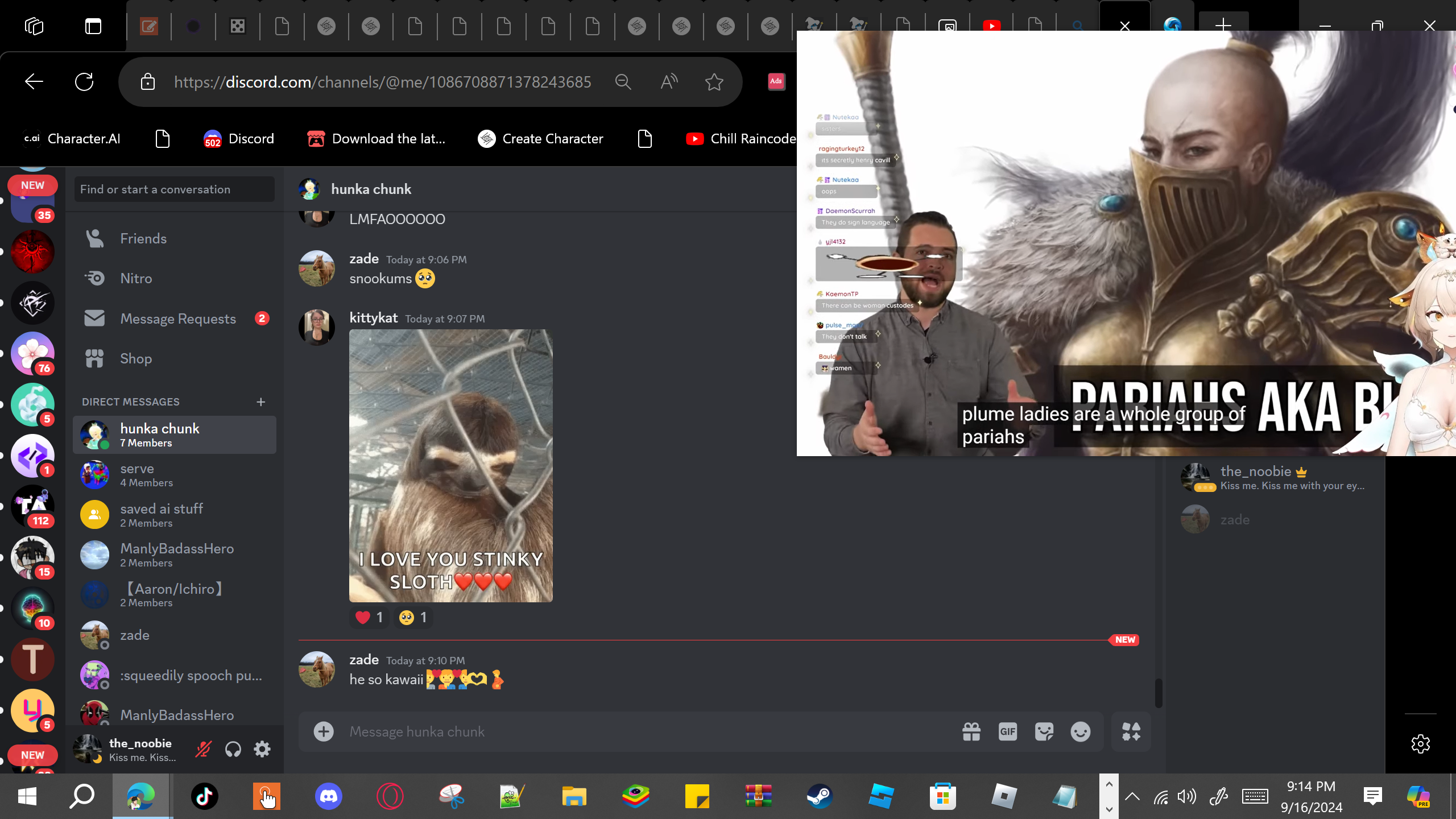Screen dimensions: 1456x819
Task: Open the sloth image from kittykat
Action: point(450,465)
